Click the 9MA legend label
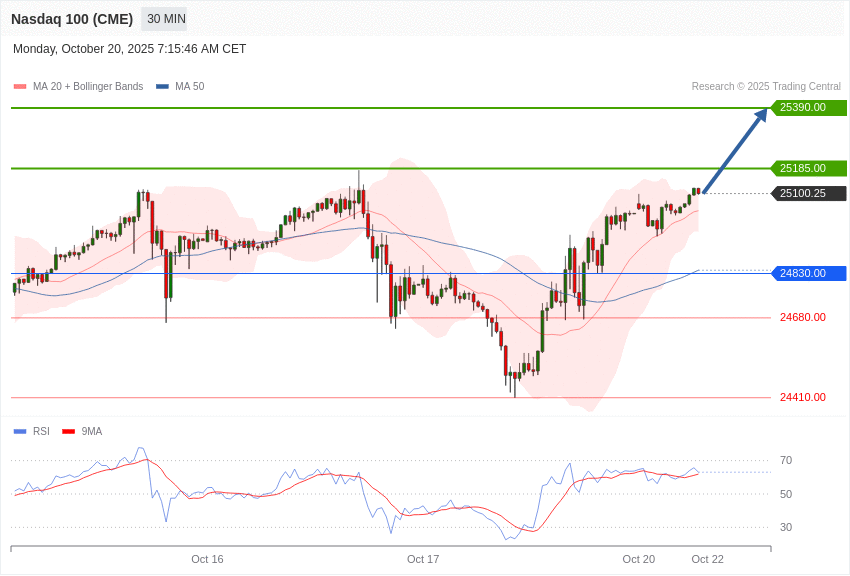This screenshot has width=850, height=576. [x=92, y=431]
